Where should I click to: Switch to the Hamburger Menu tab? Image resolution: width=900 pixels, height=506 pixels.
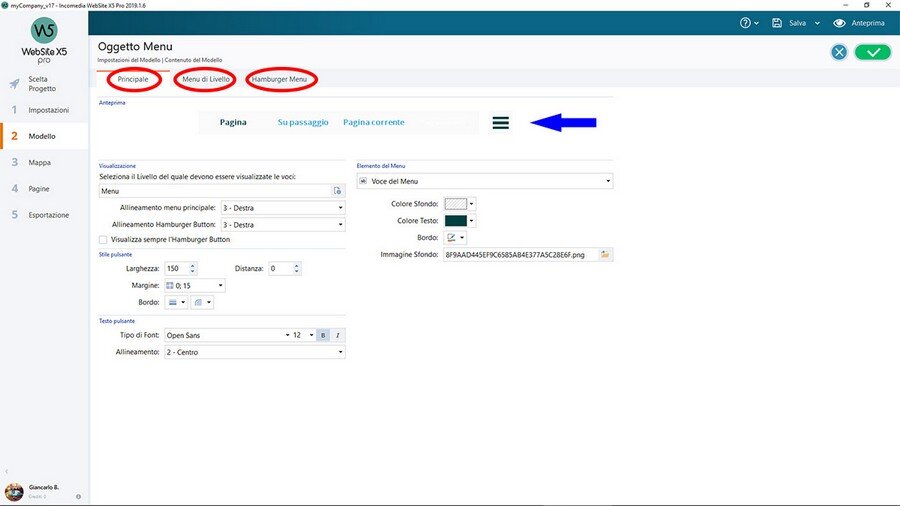281,79
